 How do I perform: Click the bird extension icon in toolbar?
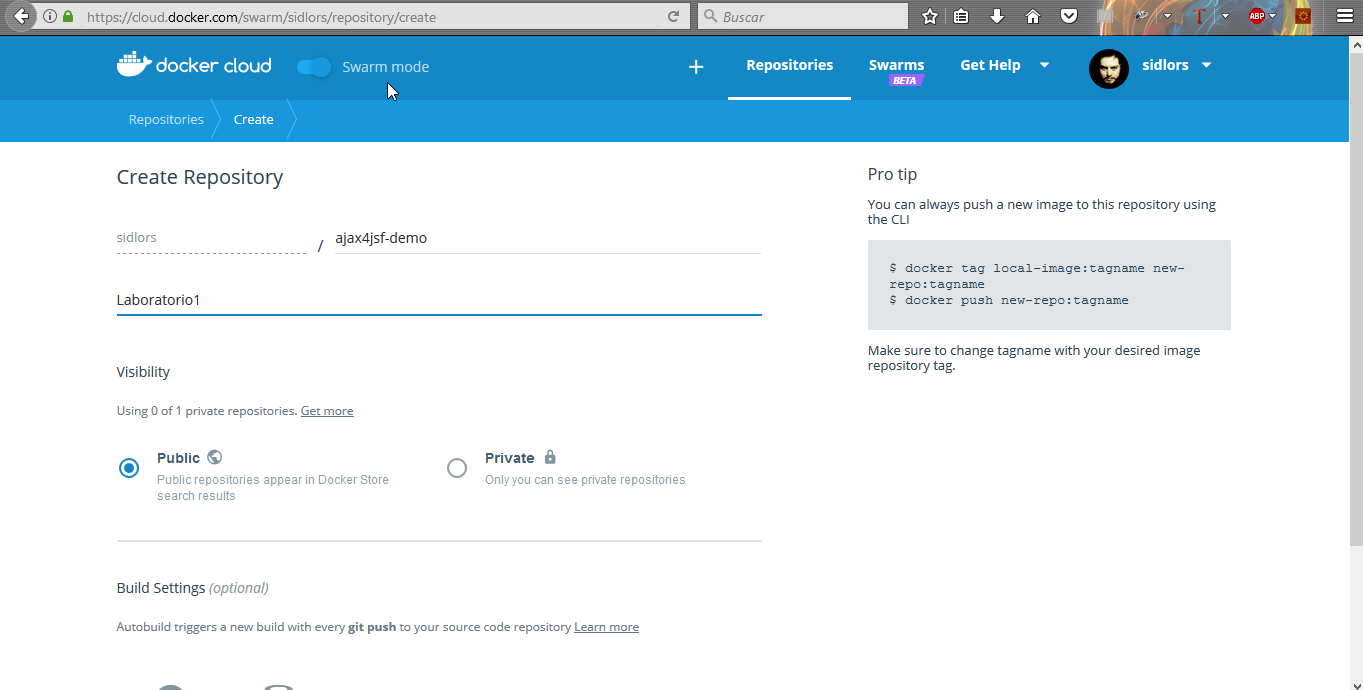point(1141,16)
